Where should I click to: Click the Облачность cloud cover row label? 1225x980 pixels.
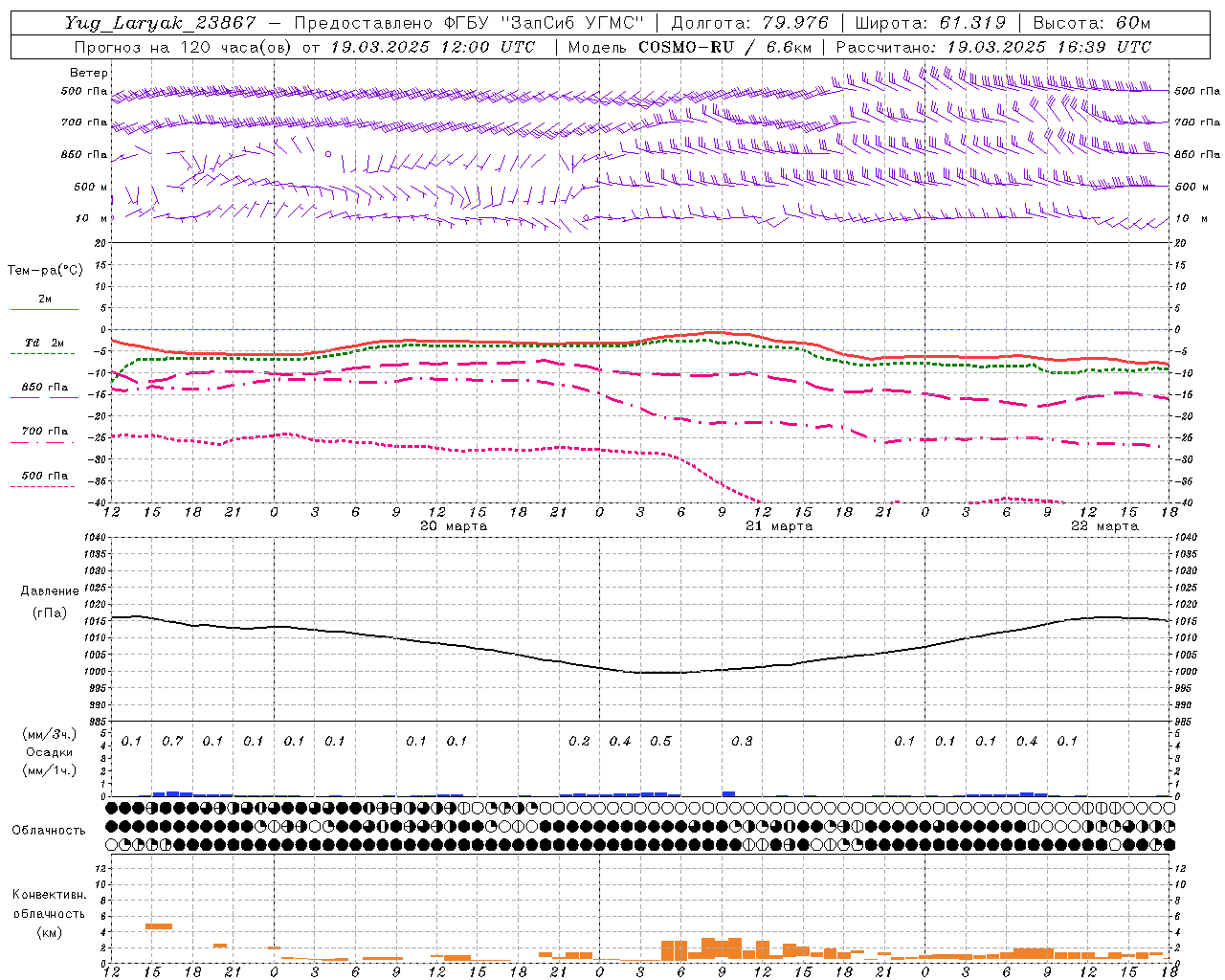(49, 831)
